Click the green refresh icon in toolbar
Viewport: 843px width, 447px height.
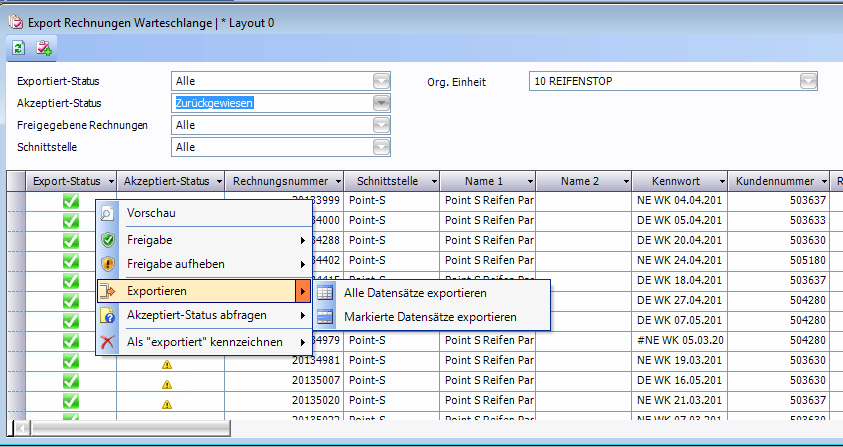point(19,48)
